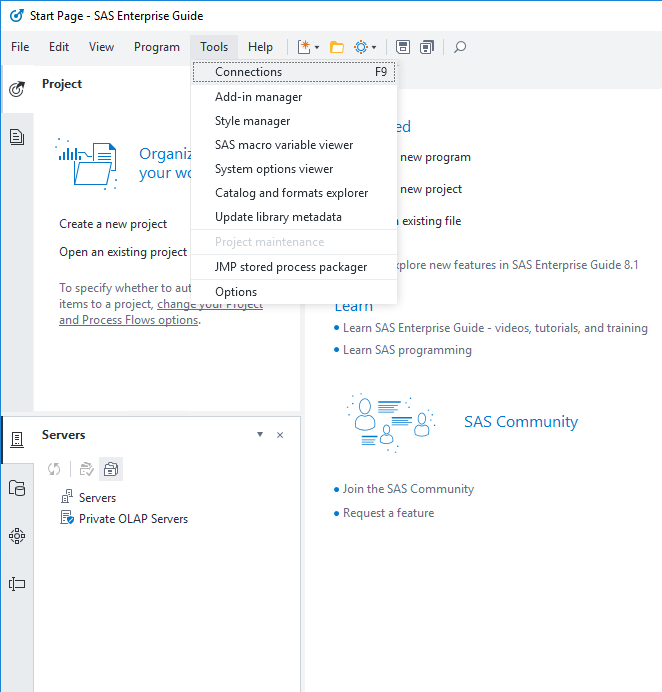Choose Update library metadata
The image size is (662, 692).
(x=294, y=217)
